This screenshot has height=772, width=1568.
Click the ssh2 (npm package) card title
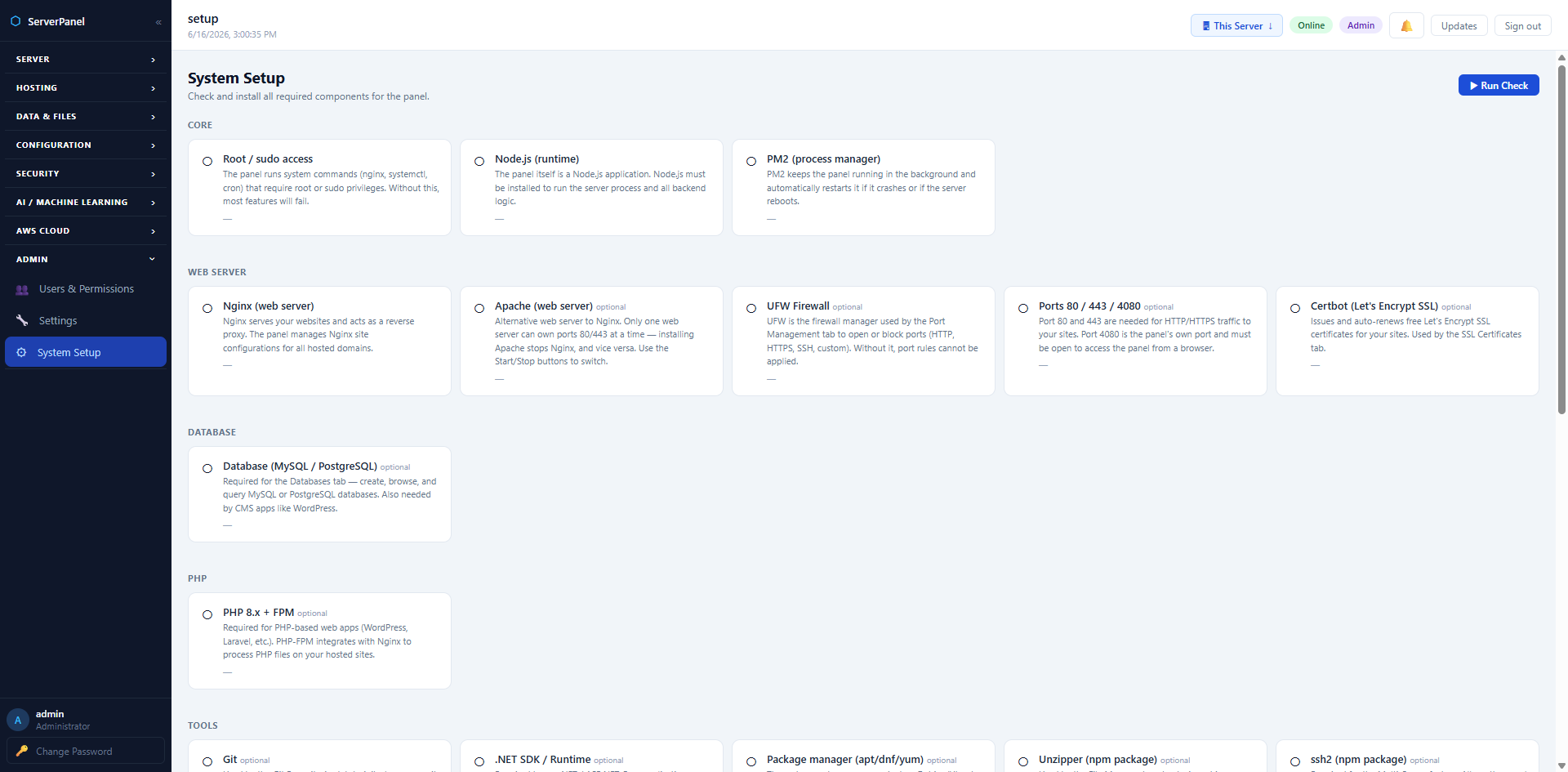coord(1358,760)
